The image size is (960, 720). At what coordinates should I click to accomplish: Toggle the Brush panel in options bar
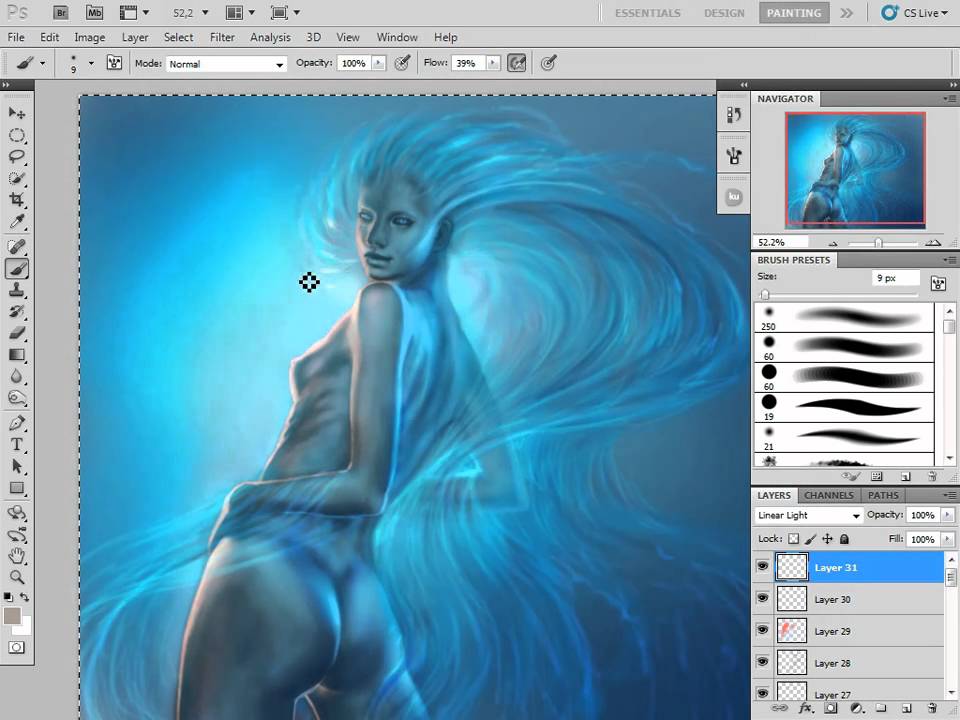click(114, 62)
